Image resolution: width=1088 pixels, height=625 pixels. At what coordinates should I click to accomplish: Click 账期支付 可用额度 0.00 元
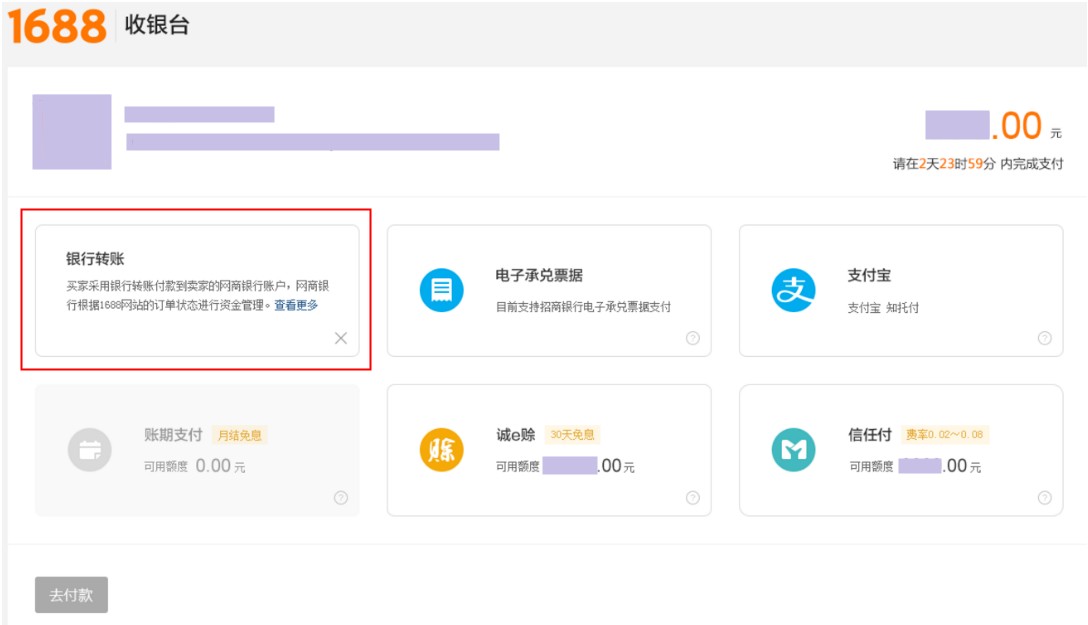click(x=194, y=466)
